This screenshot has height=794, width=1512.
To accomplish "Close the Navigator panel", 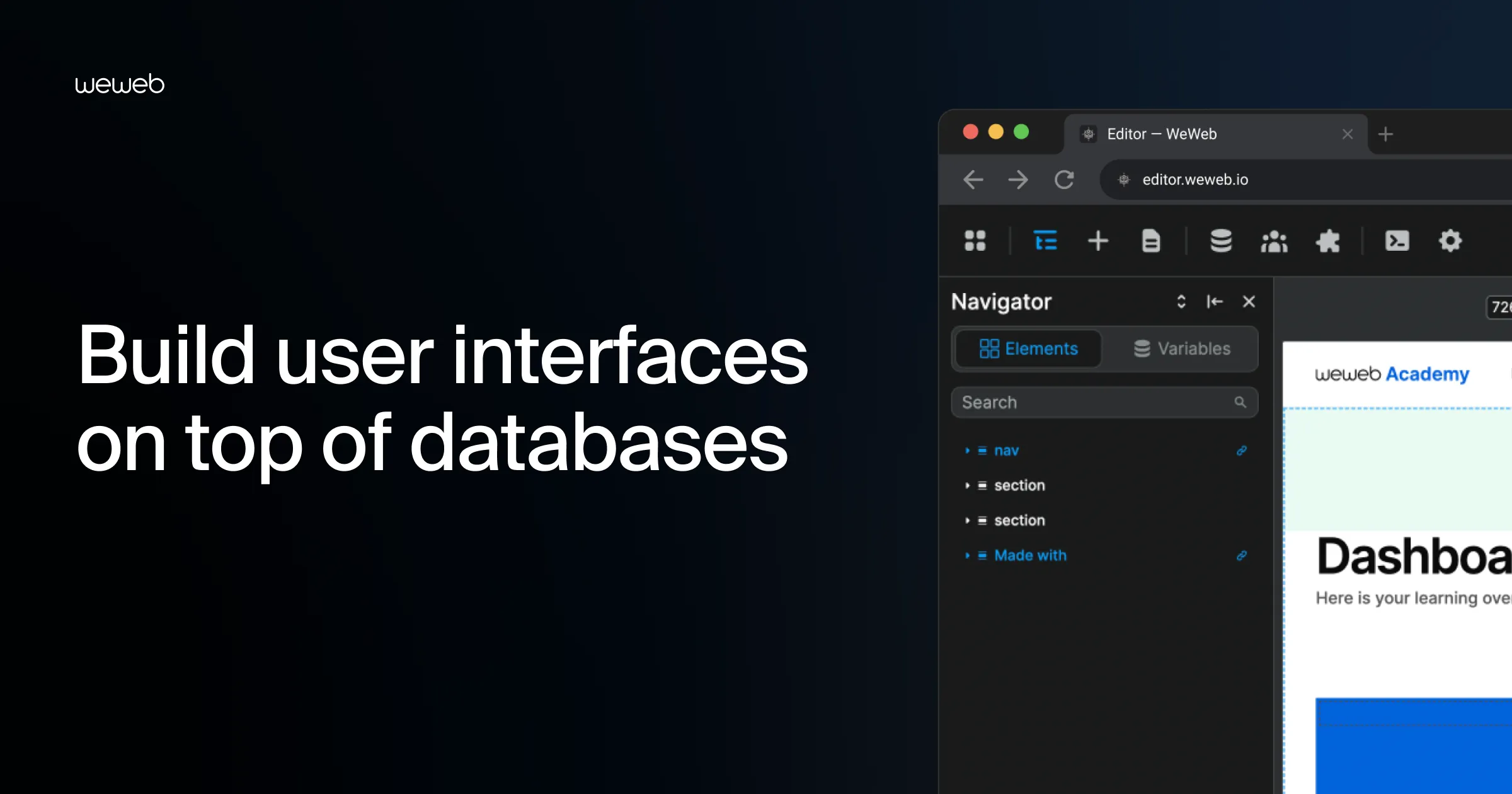I will click(1248, 302).
